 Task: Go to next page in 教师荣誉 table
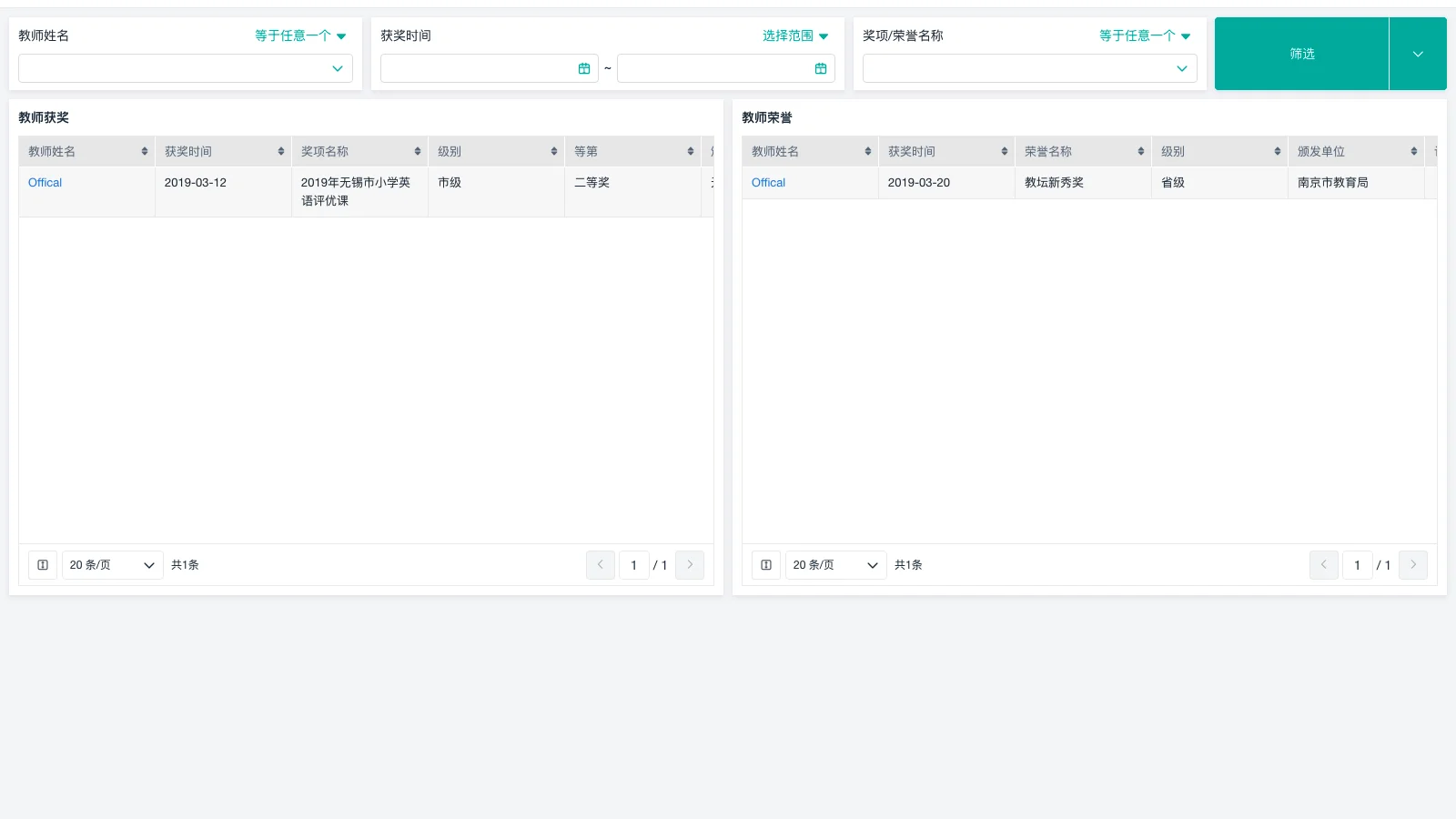[x=1413, y=565]
